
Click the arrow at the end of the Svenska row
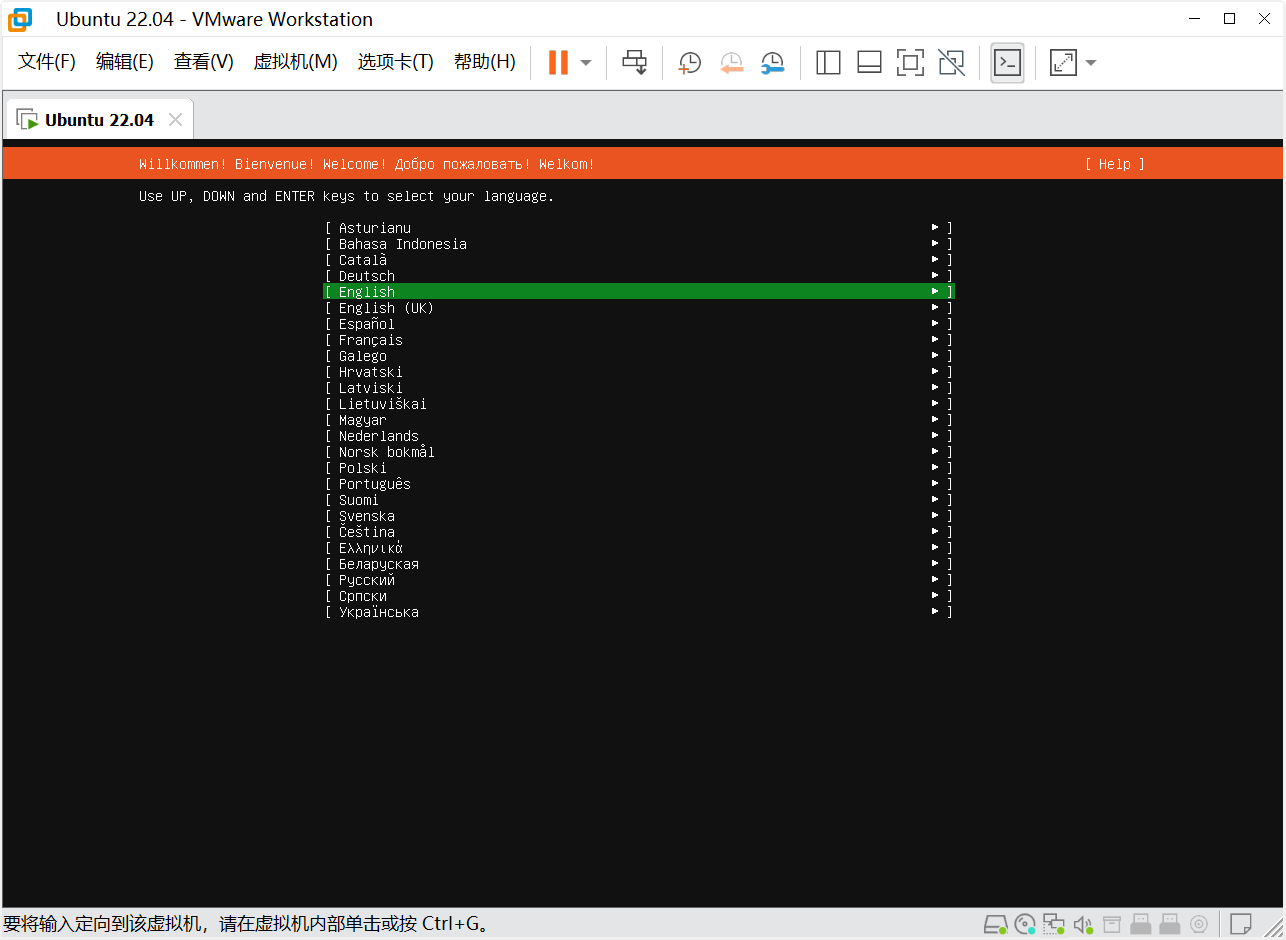point(935,516)
